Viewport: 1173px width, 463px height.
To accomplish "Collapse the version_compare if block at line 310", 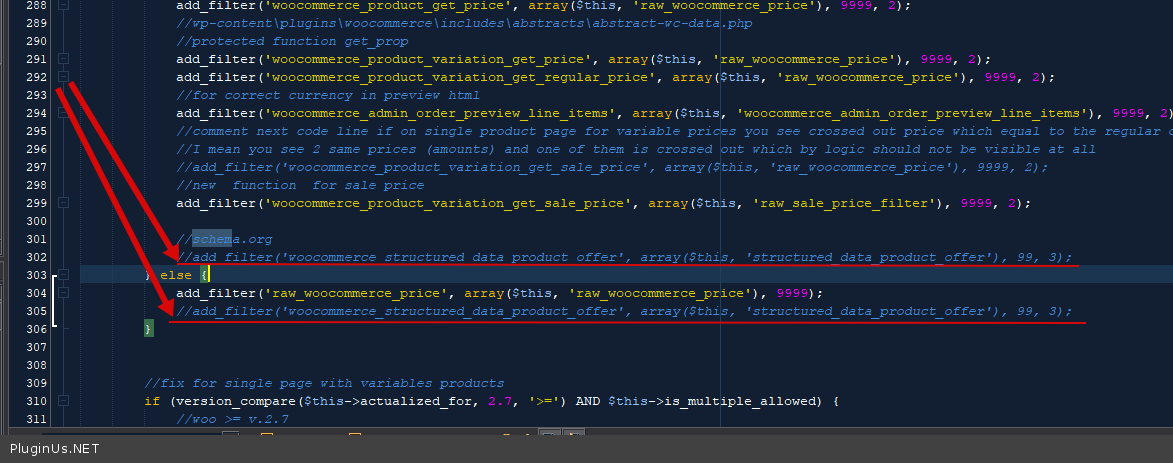I will [x=64, y=401].
